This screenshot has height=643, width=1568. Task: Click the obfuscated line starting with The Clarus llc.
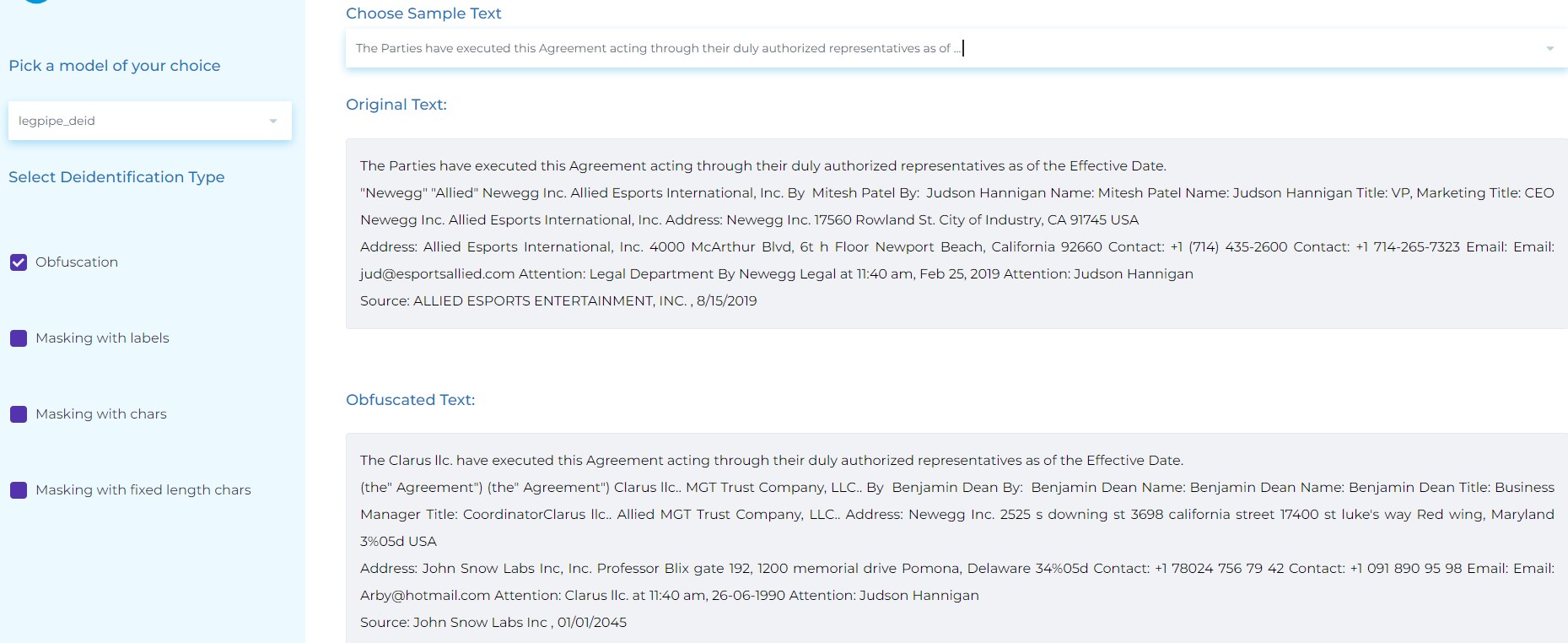tap(772, 461)
